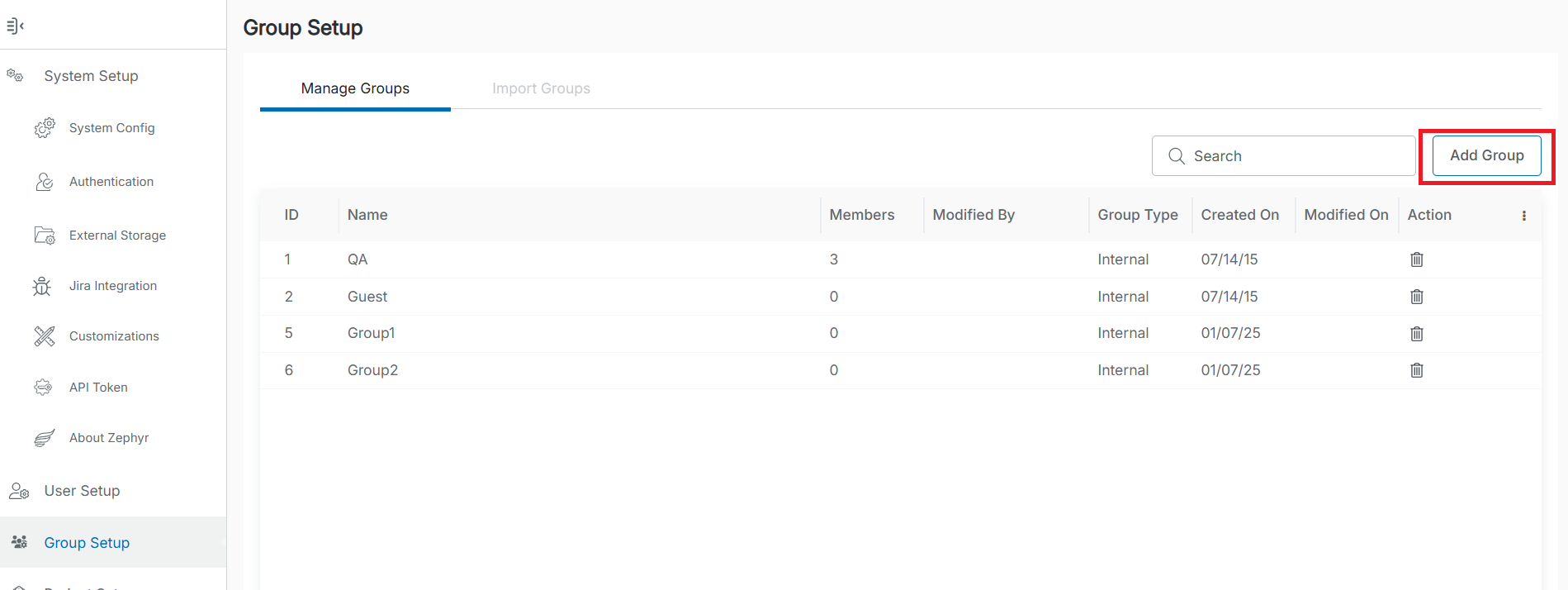Click trash icon for Guest group
The width and height of the screenshot is (1568, 590).
click(x=1416, y=297)
